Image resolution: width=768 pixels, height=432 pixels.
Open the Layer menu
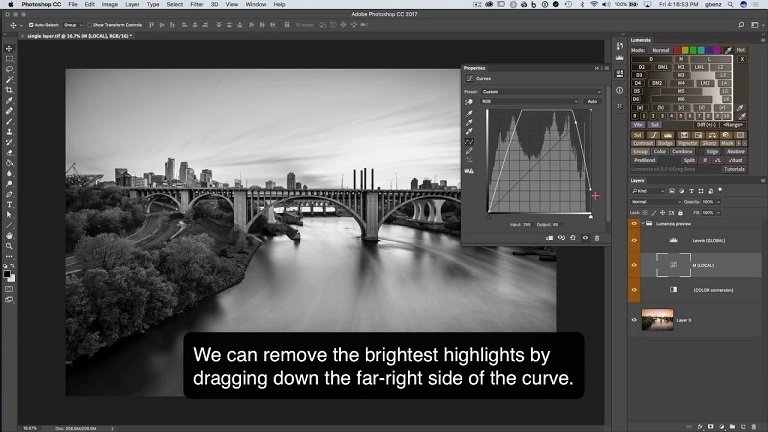tap(132, 4)
